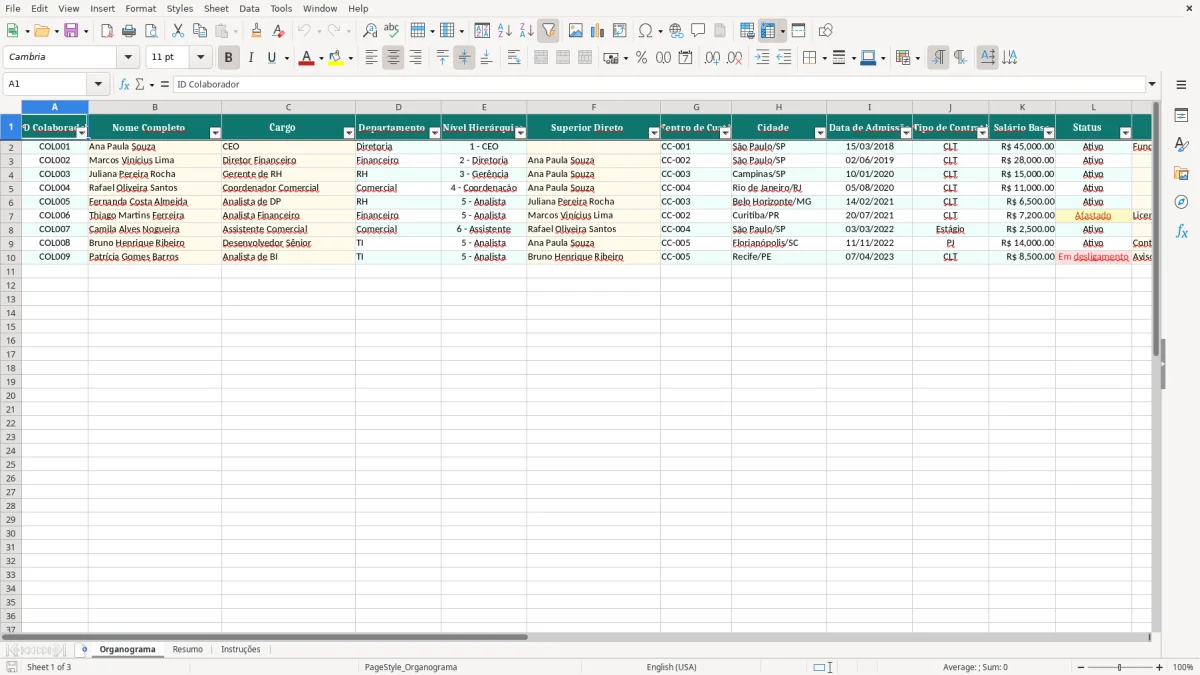Open the Styles menu
The image size is (1200, 675).
[x=180, y=8]
